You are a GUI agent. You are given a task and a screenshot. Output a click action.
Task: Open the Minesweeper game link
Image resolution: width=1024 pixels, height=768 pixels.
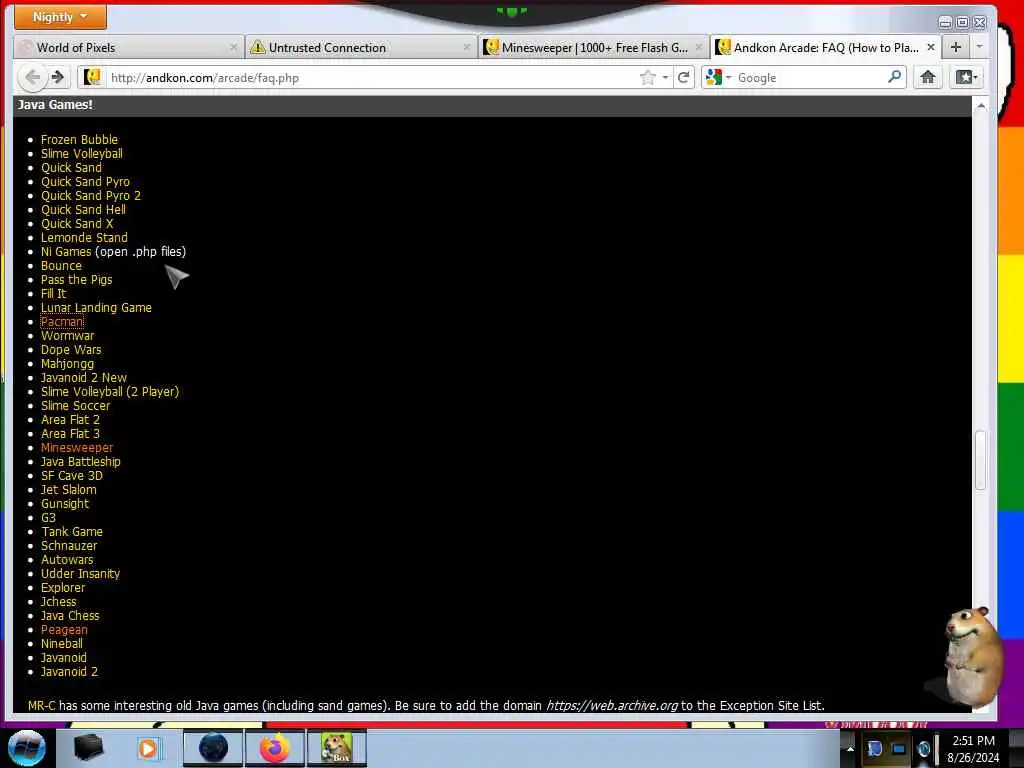pyautogui.click(x=76, y=447)
